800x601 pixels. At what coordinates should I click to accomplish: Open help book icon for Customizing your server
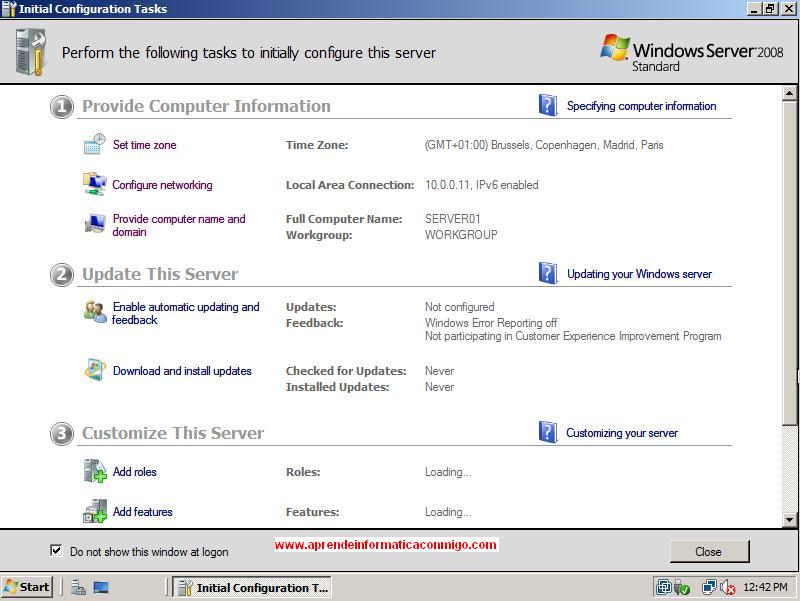pyautogui.click(x=548, y=432)
